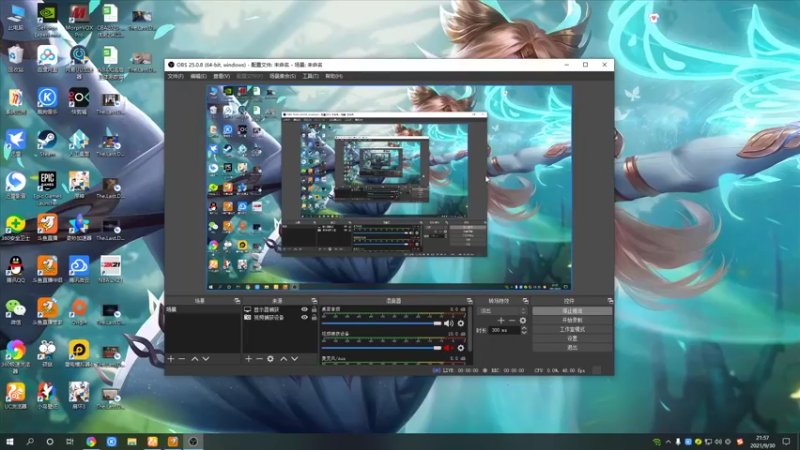Remove selected scene using the minus icon

(x=182, y=359)
